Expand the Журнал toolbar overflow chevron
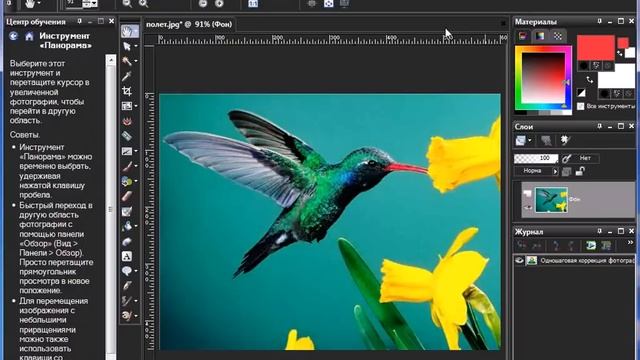 click(630, 243)
